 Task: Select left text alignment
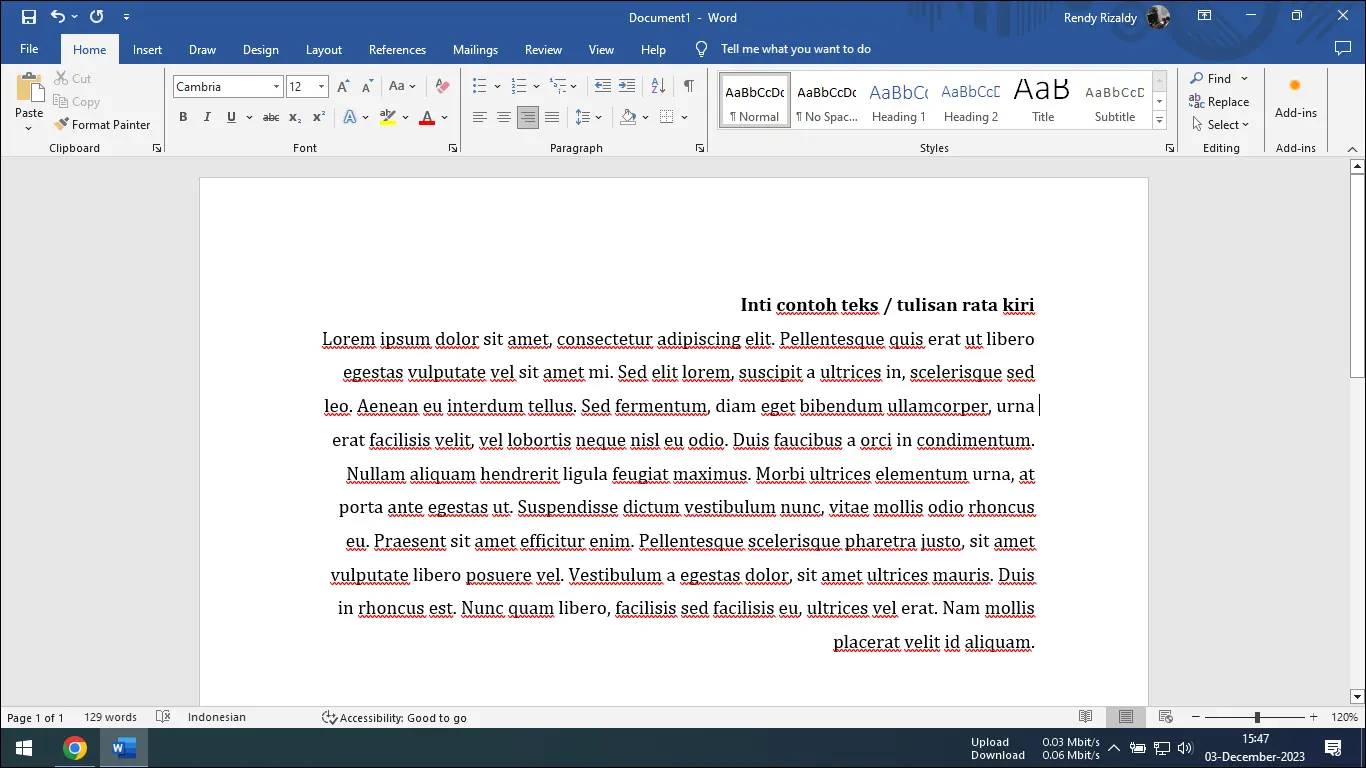[x=479, y=117]
